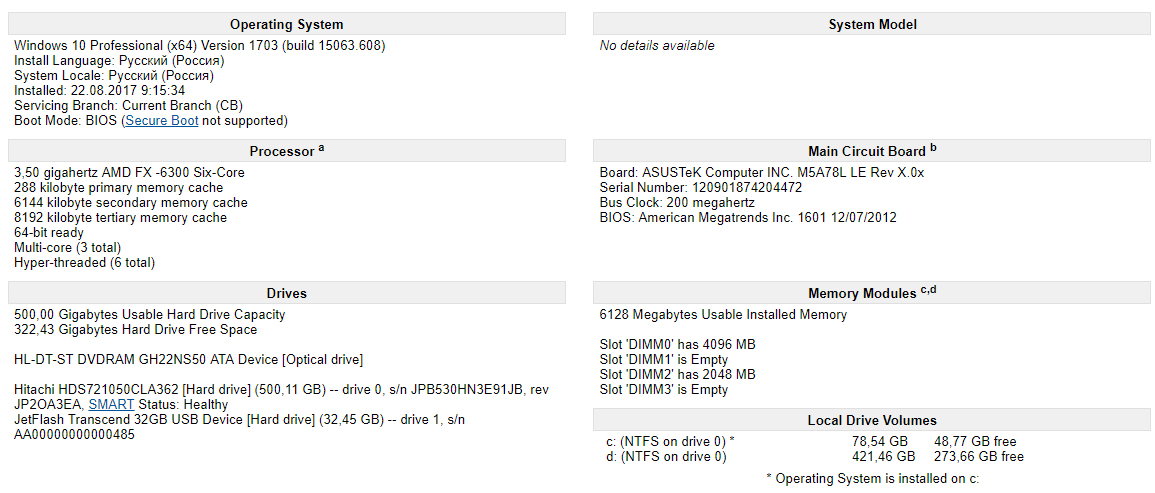Select the Hitachi HDS721050CLA362 drive entry
The width and height of the screenshot is (1155, 493).
[284, 397]
